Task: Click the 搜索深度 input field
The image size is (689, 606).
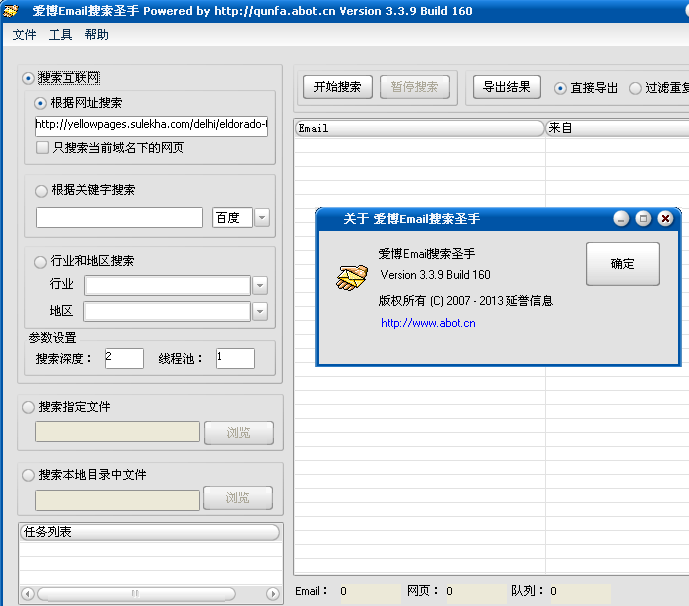Action: pyautogui.click(x=124, y=358)
